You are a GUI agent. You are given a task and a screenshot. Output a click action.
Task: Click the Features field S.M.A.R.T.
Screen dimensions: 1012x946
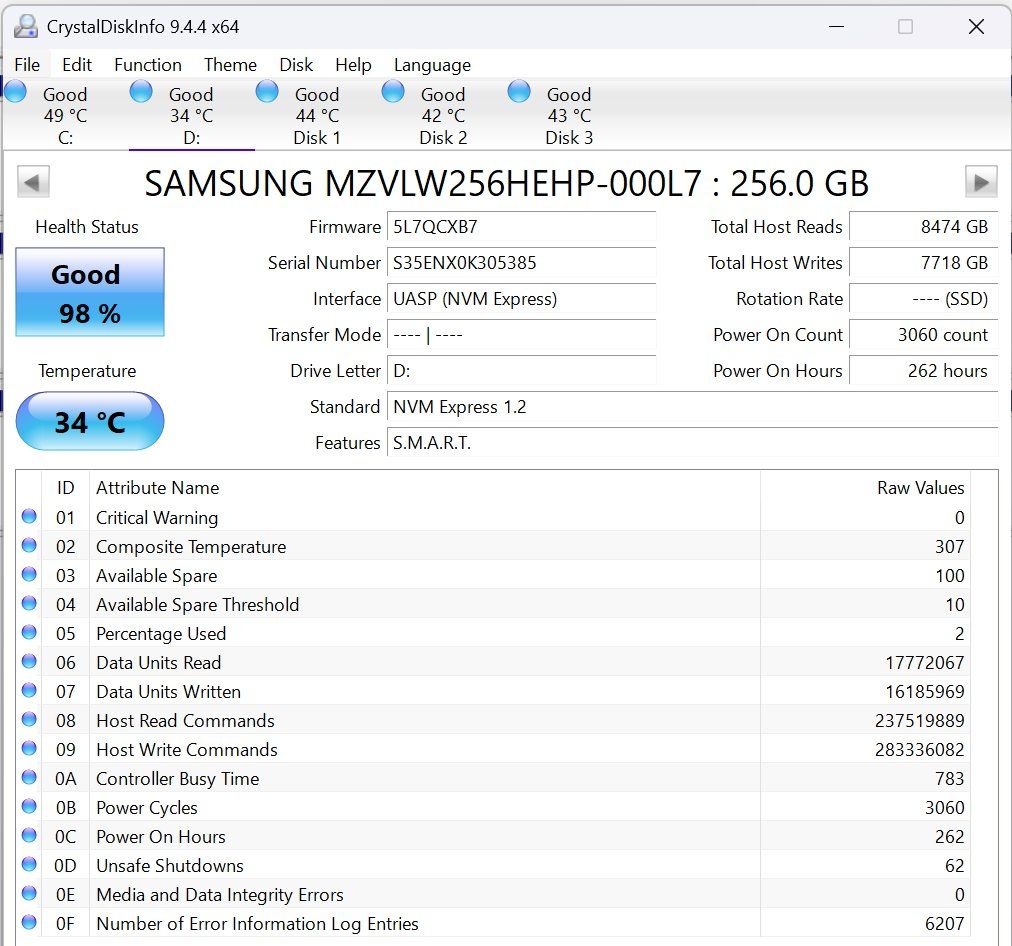tap(693, 443)
